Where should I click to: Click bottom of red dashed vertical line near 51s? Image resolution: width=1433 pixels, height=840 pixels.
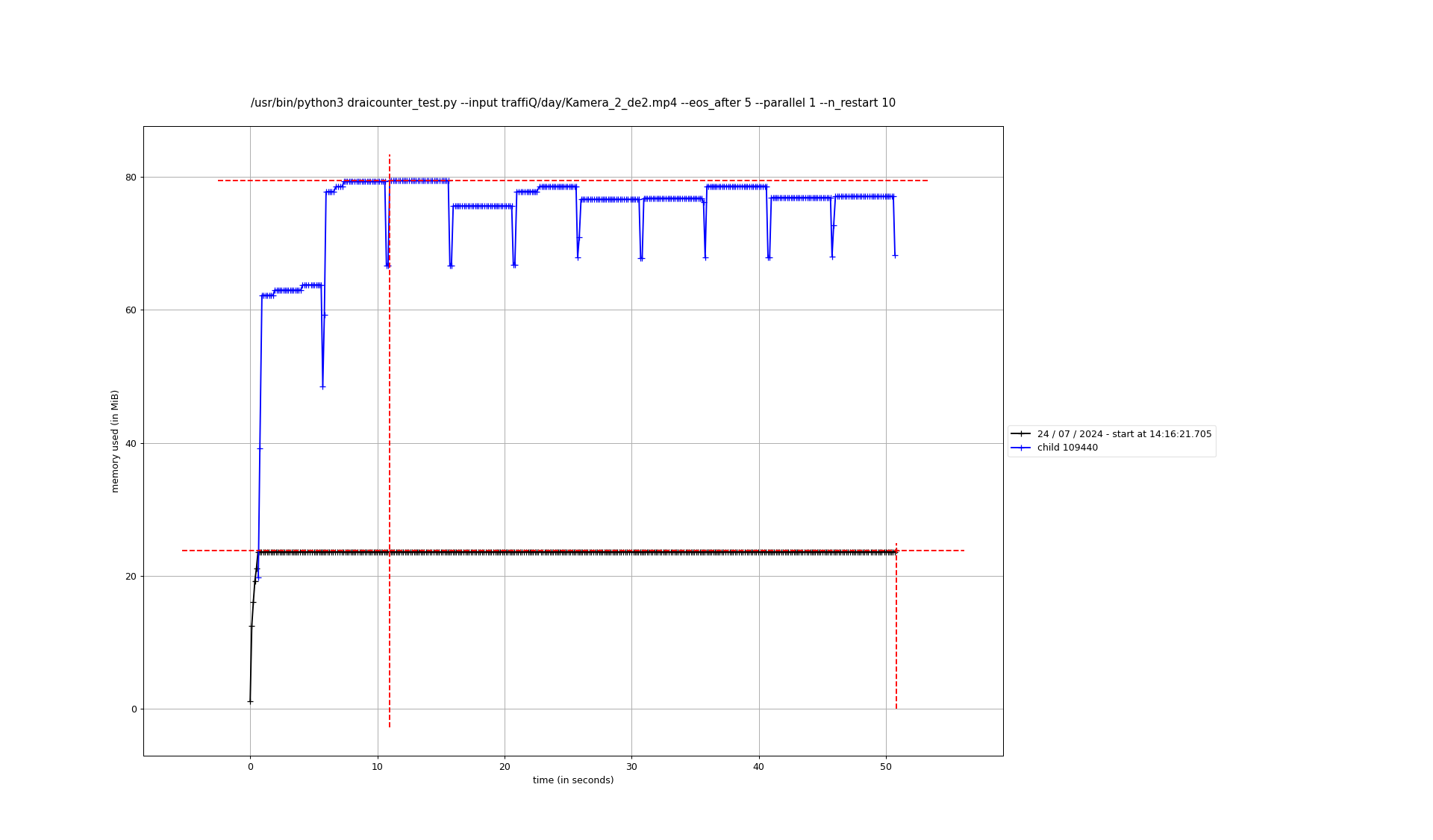(x=896, y=707)
